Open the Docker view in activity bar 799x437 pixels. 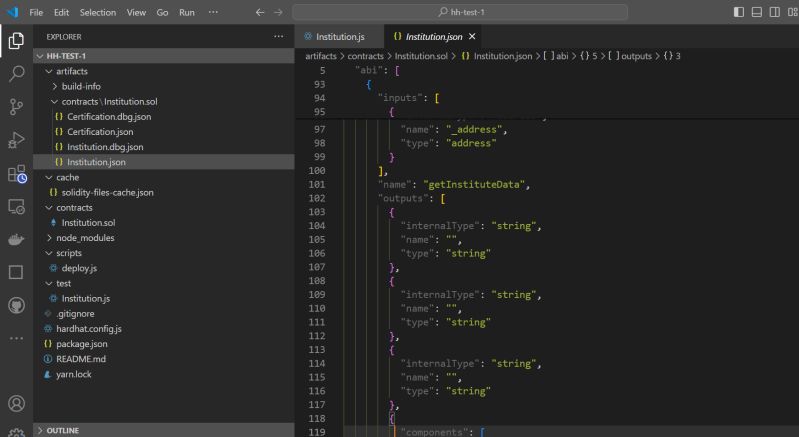click(16, 239)
